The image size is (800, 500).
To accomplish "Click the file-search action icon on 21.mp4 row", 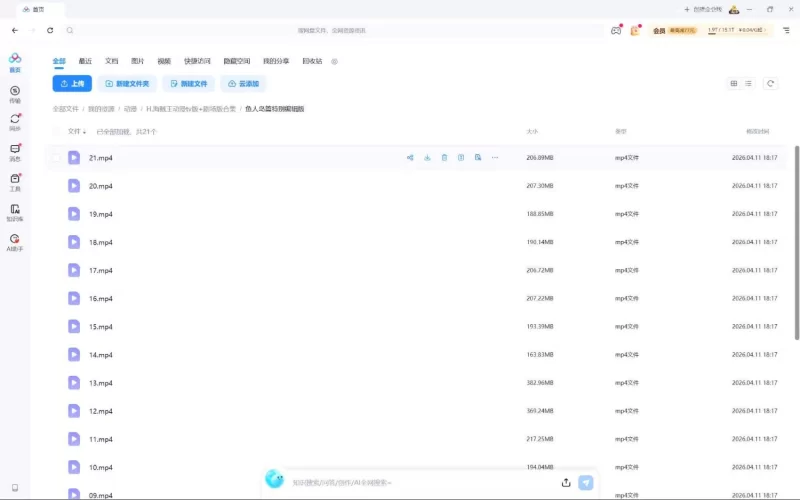I will click(x=478, y=158).
